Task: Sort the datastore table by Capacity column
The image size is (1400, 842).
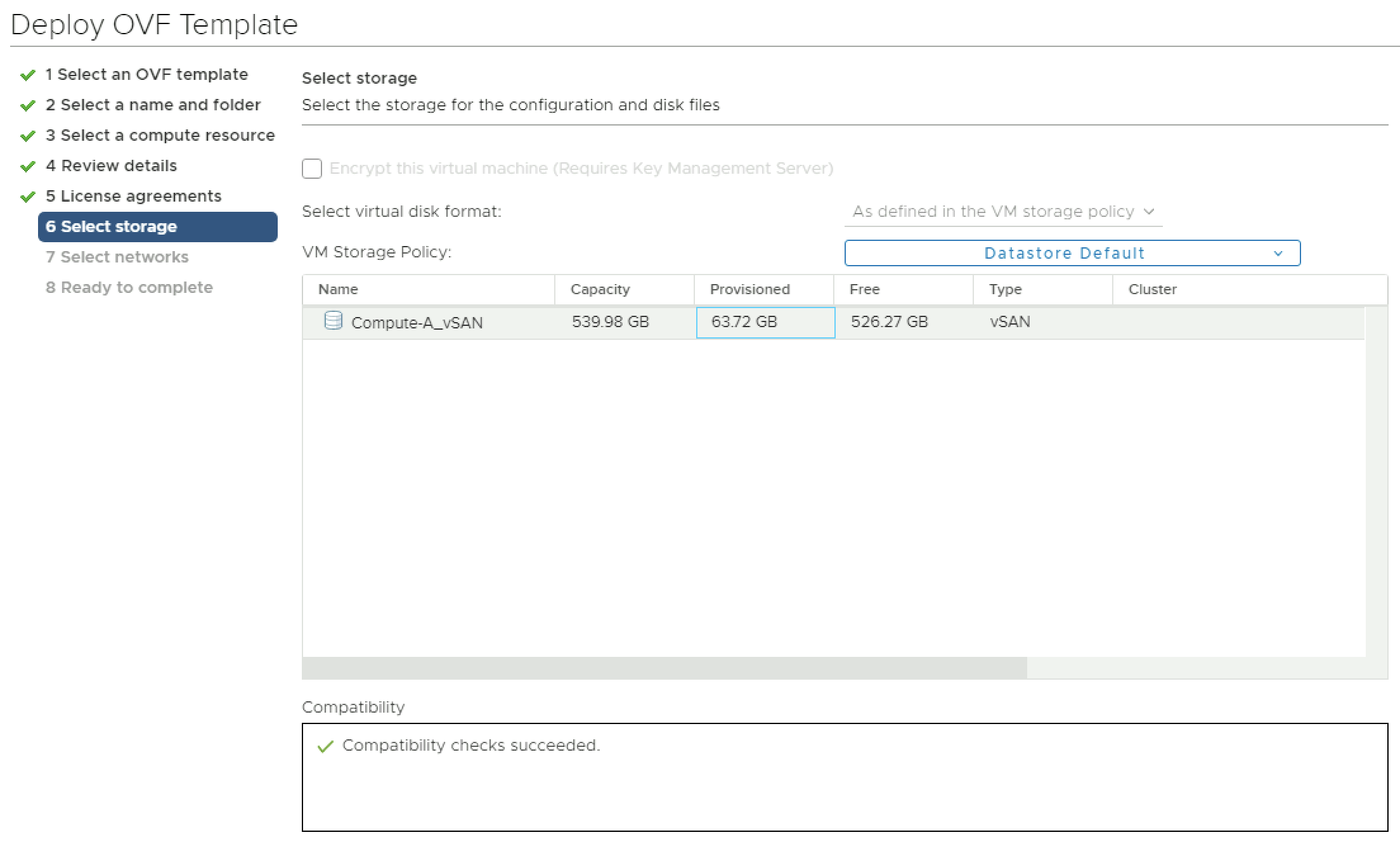Action: (600, 290)
